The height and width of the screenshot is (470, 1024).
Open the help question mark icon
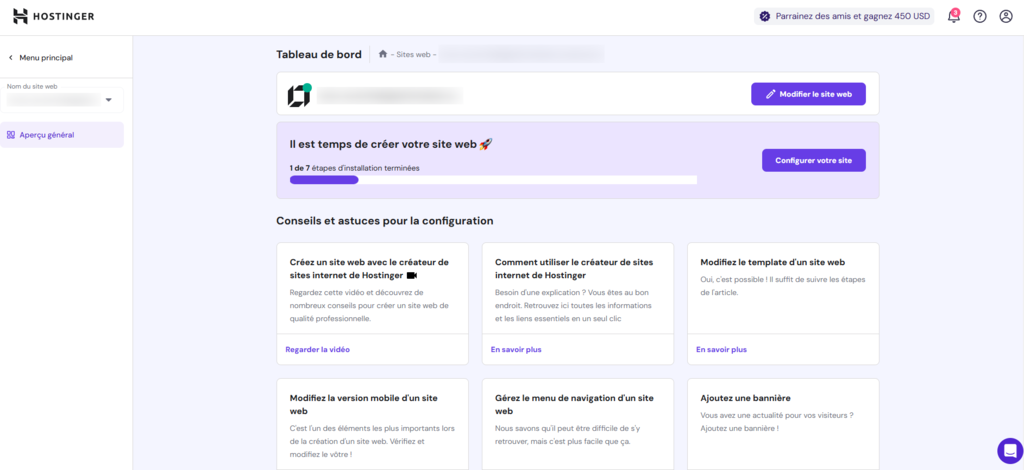[980, 16]
